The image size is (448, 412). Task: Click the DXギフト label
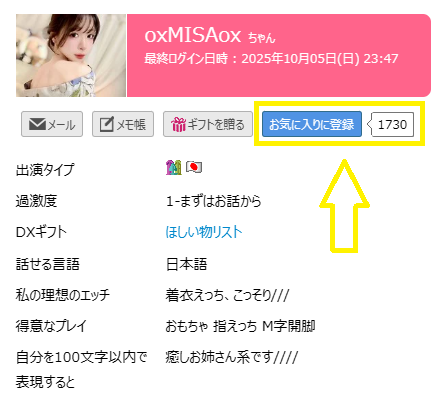pos(41,232)
